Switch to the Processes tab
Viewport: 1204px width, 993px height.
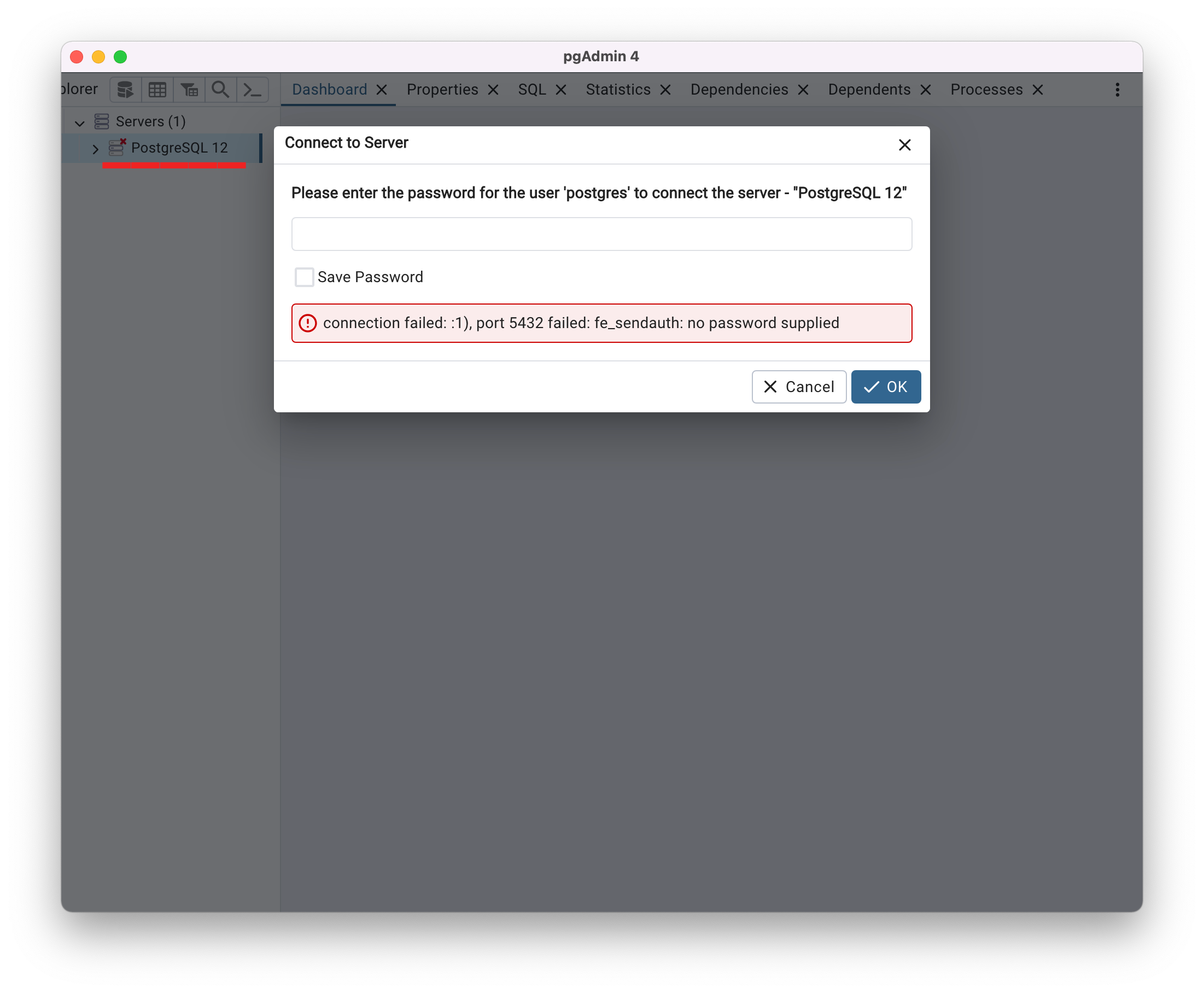986,90
